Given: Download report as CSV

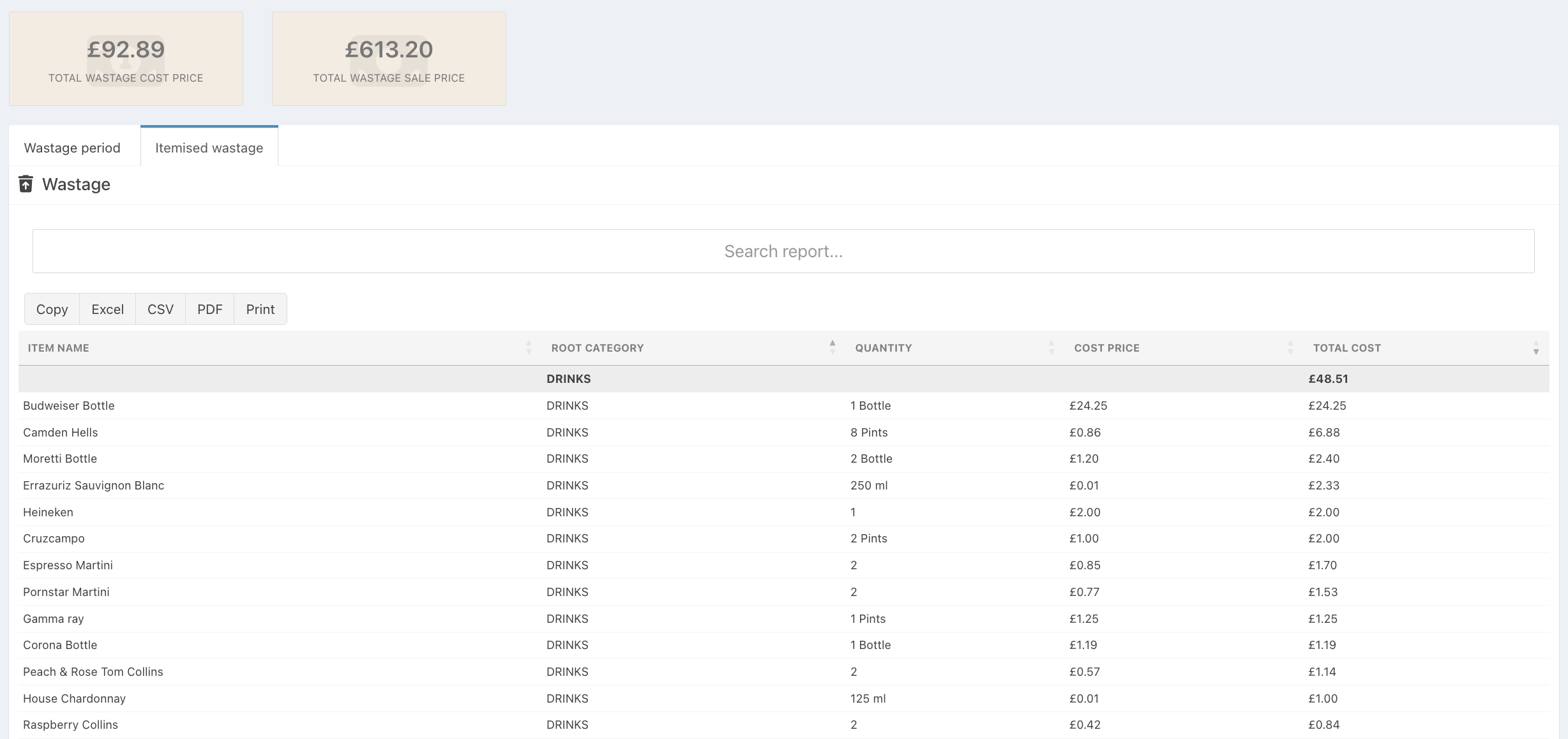Looking at the screenshot, I should coord(160,309).
